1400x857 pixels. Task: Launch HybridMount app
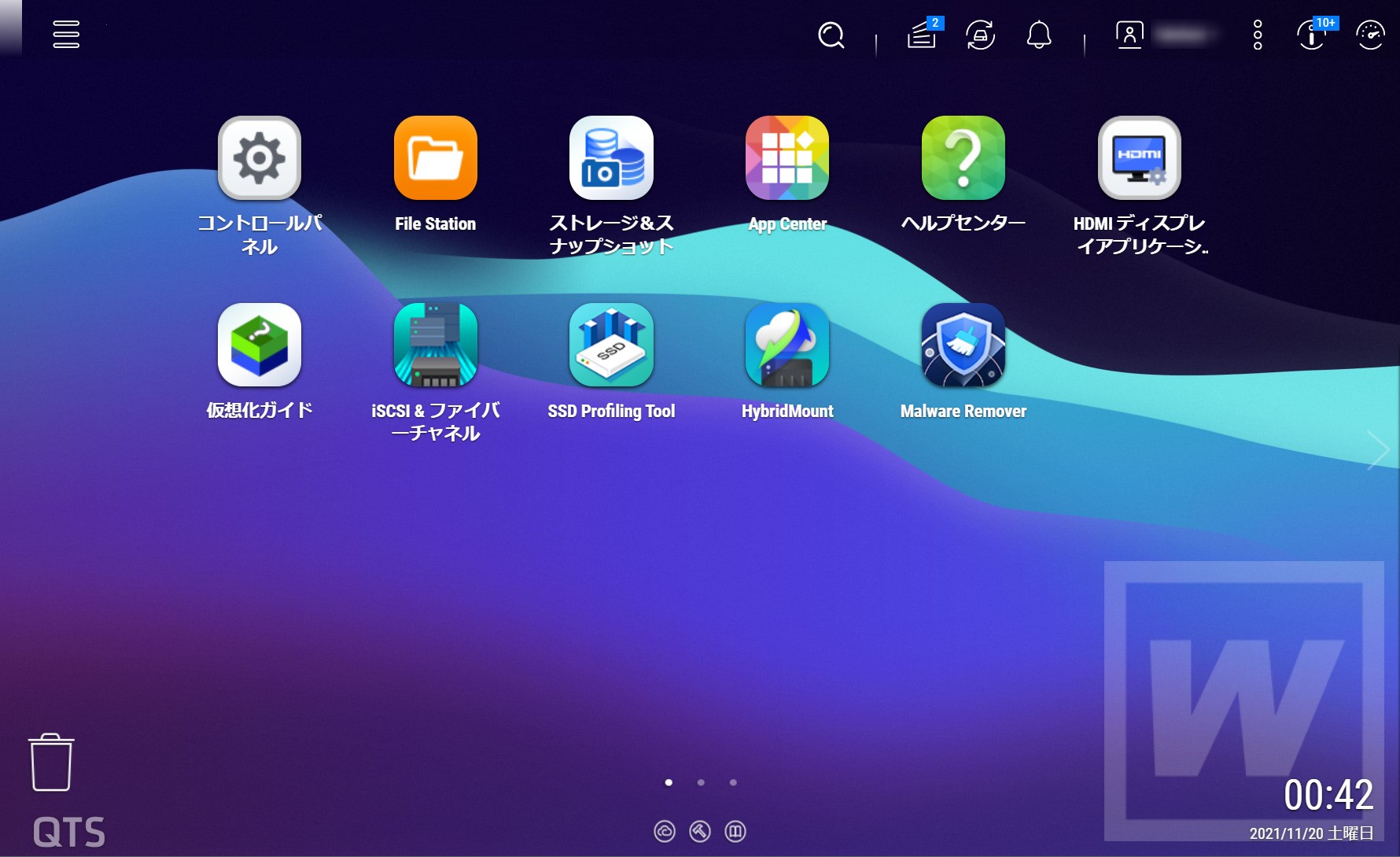787,345
